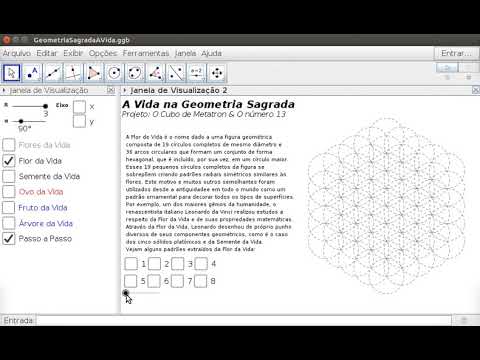Image resolution: width=480 pixels, height=360 pixels.
Task: Enable the Flores da Vida checkbox
Action: (9, 145)
